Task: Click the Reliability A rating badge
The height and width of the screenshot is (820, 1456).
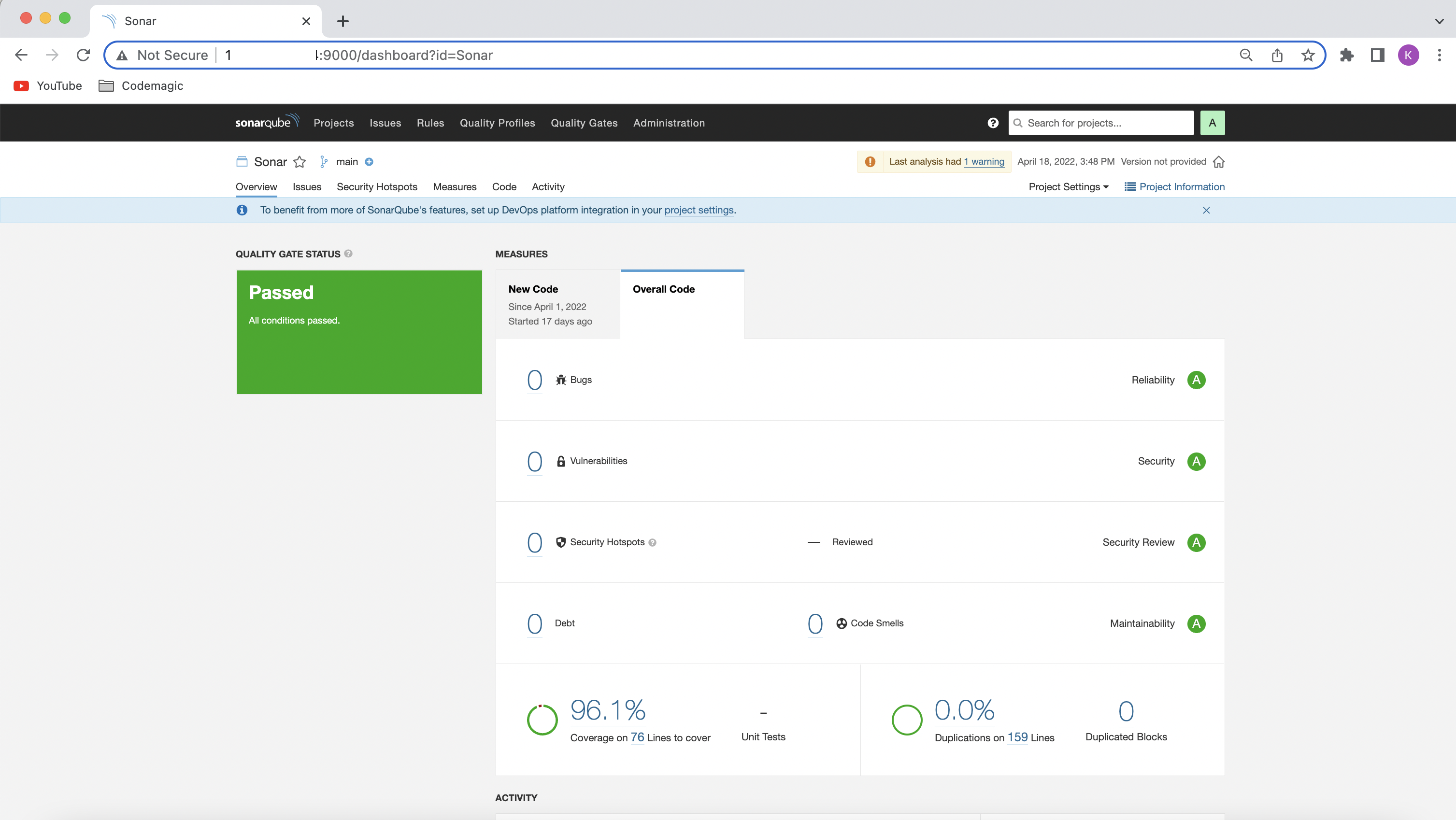Action: [x=1196, y=380]
